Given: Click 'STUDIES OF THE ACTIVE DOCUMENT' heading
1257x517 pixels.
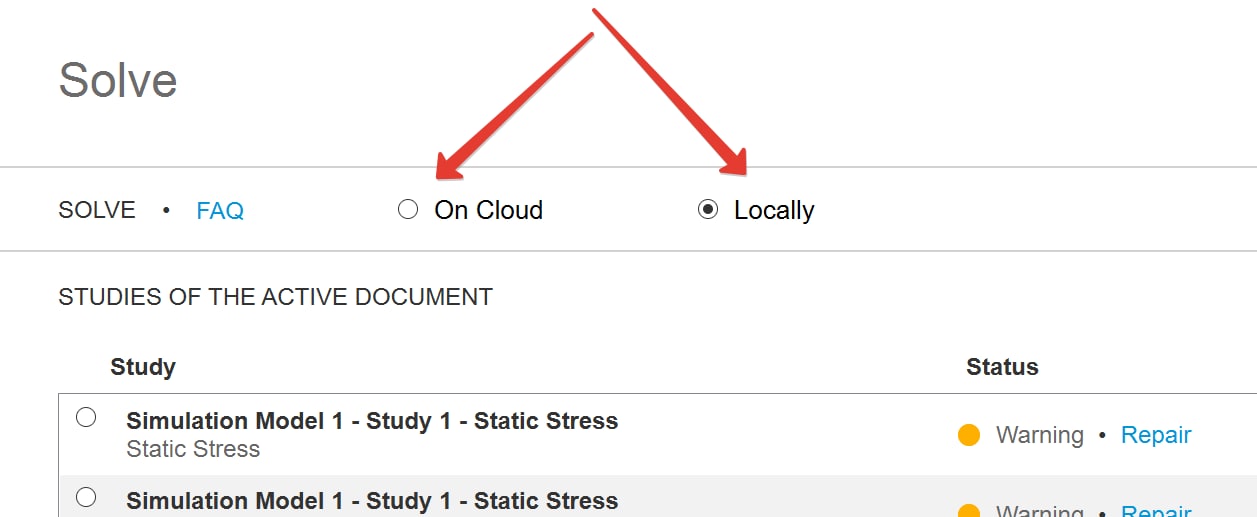Looking at the screenshot, I should [275, 297].
